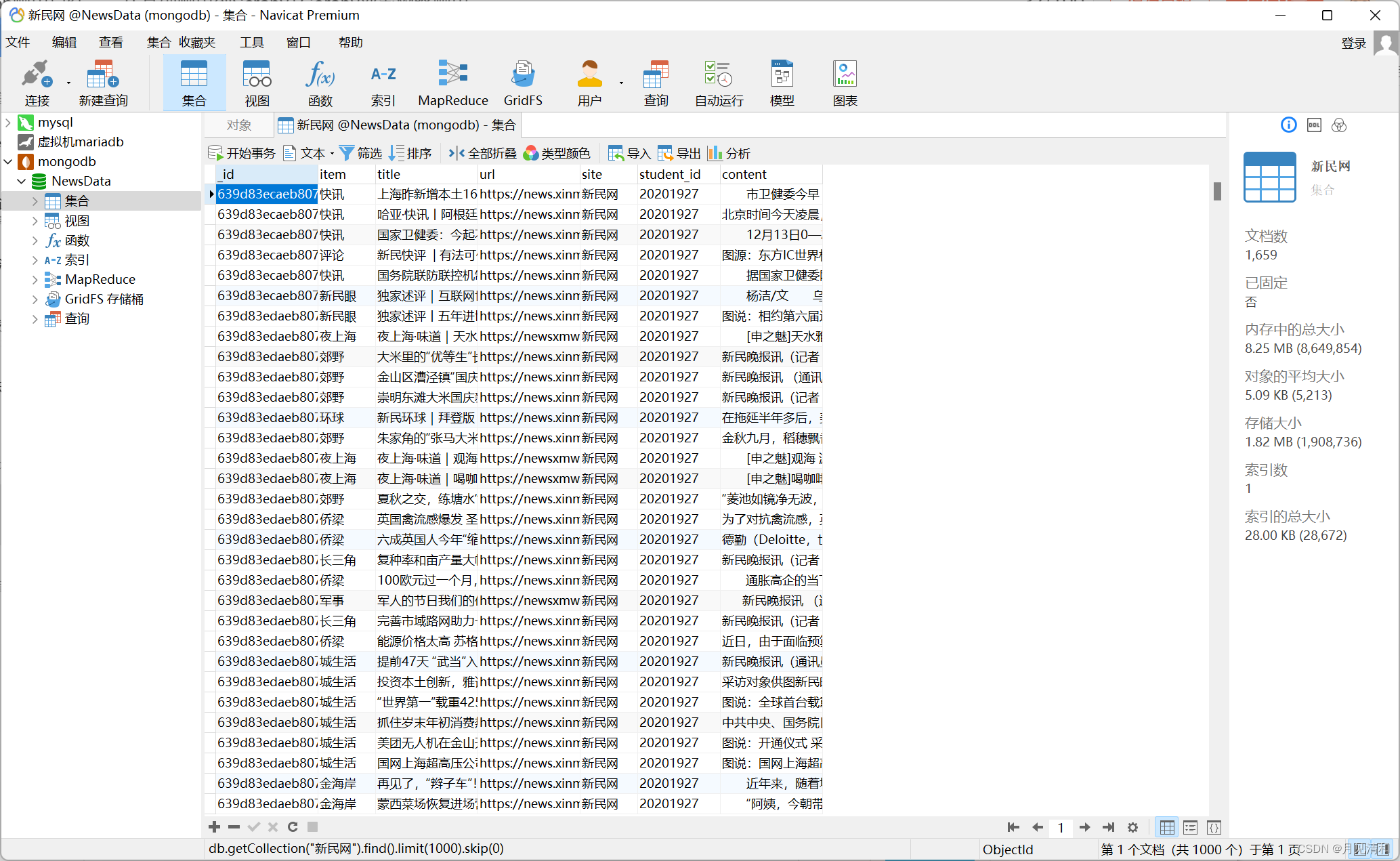
Task: Click the 函数 function toolbar icon
Action: 320,83
